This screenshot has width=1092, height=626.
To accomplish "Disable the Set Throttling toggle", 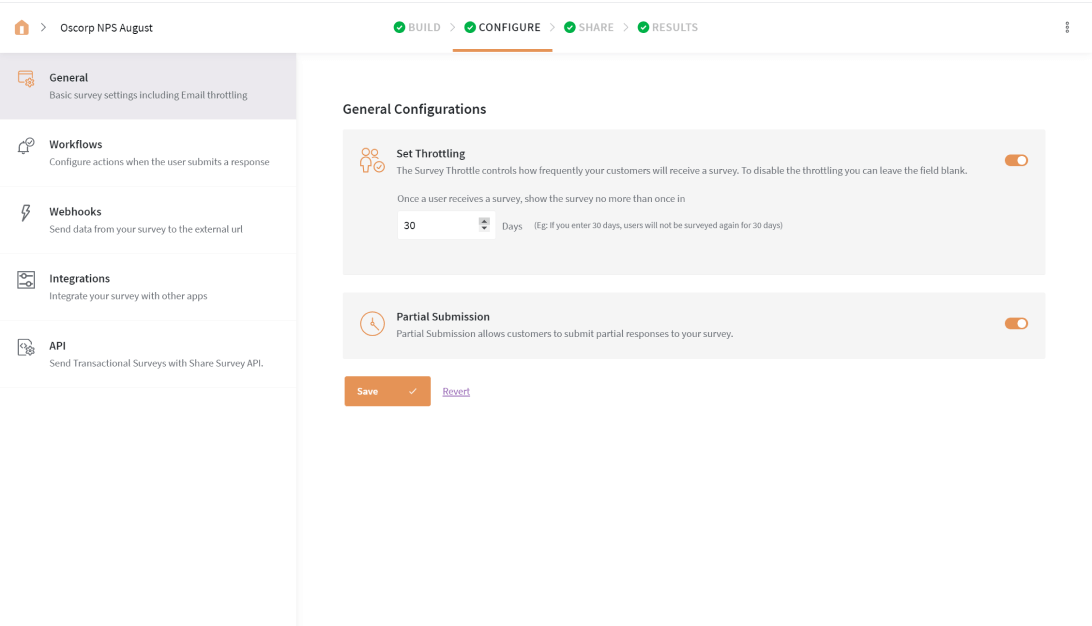I will pos(1016,160).
